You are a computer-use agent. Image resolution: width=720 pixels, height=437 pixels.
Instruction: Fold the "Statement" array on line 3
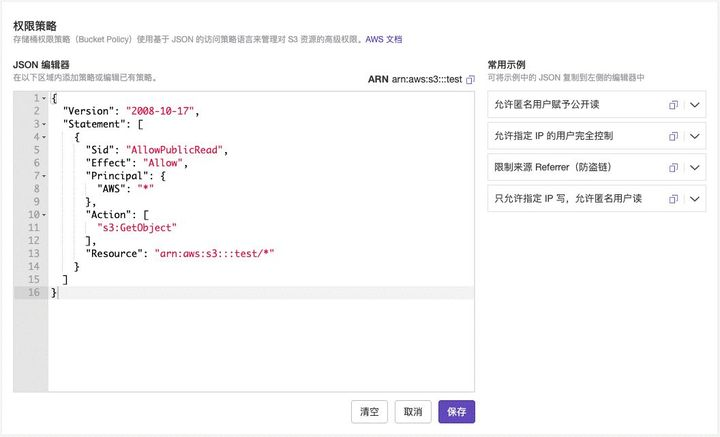(44, 124)
